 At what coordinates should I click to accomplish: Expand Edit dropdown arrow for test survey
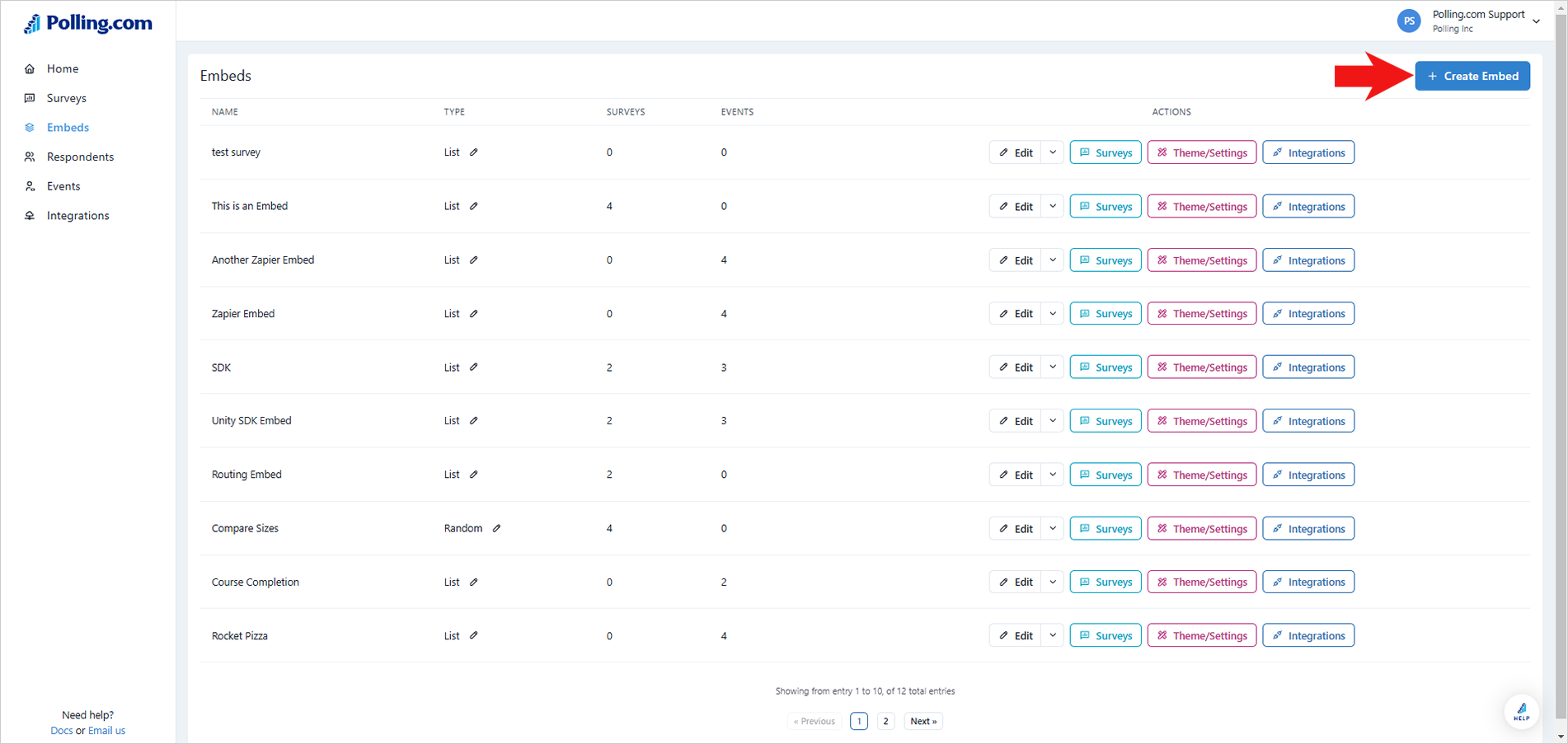(1053, 152)
